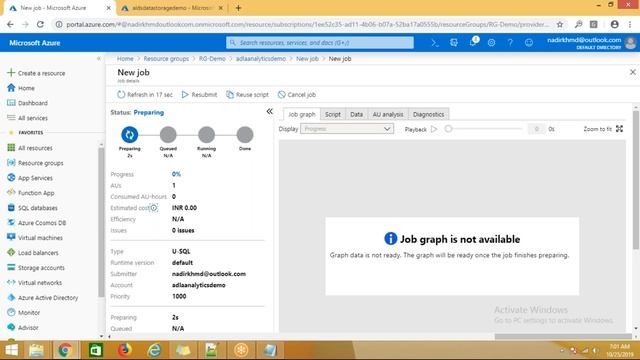
Task: Open the help question mark
Action: (510, 42)
